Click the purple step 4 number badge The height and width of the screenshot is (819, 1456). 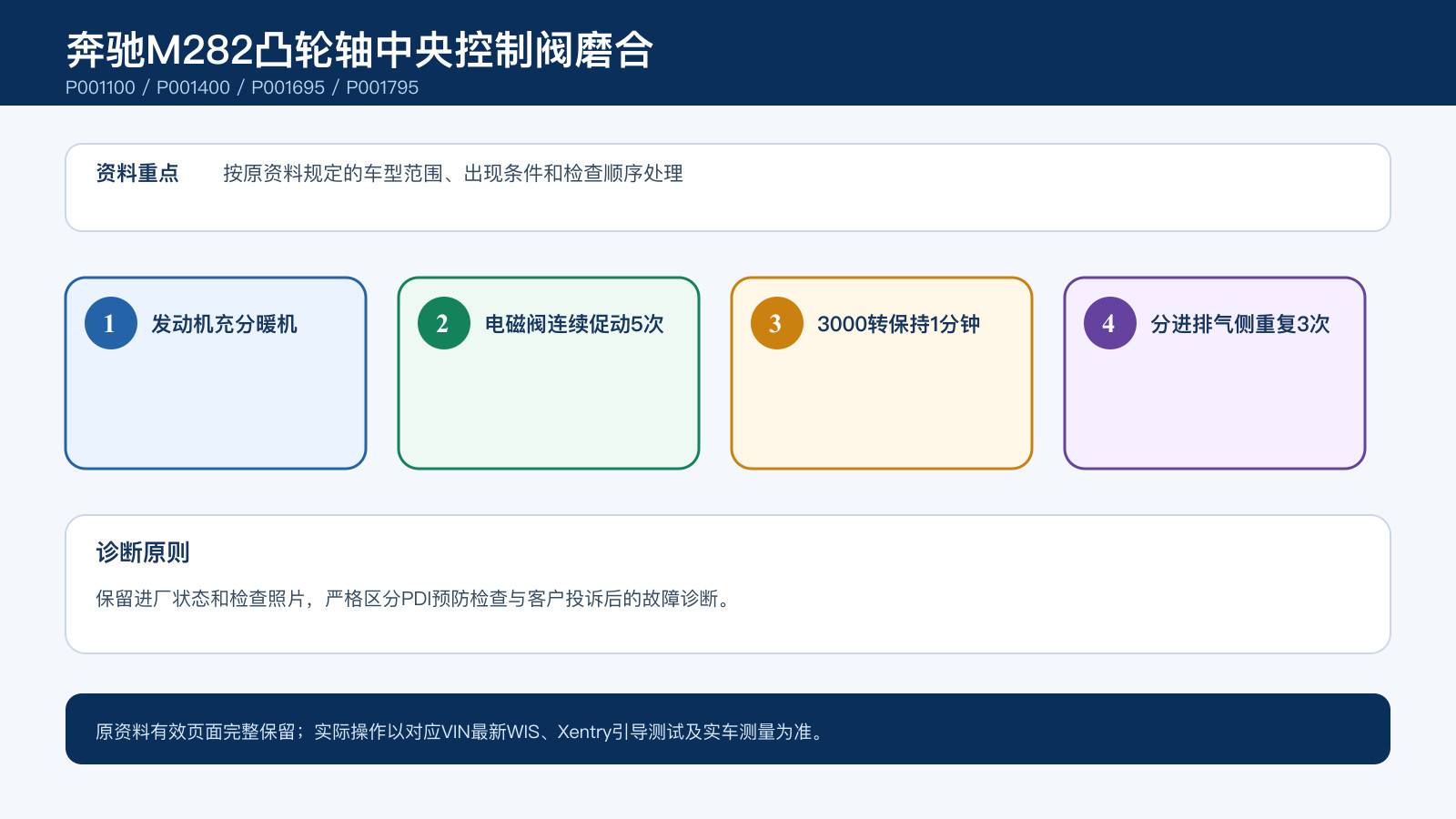(1110, 323)
